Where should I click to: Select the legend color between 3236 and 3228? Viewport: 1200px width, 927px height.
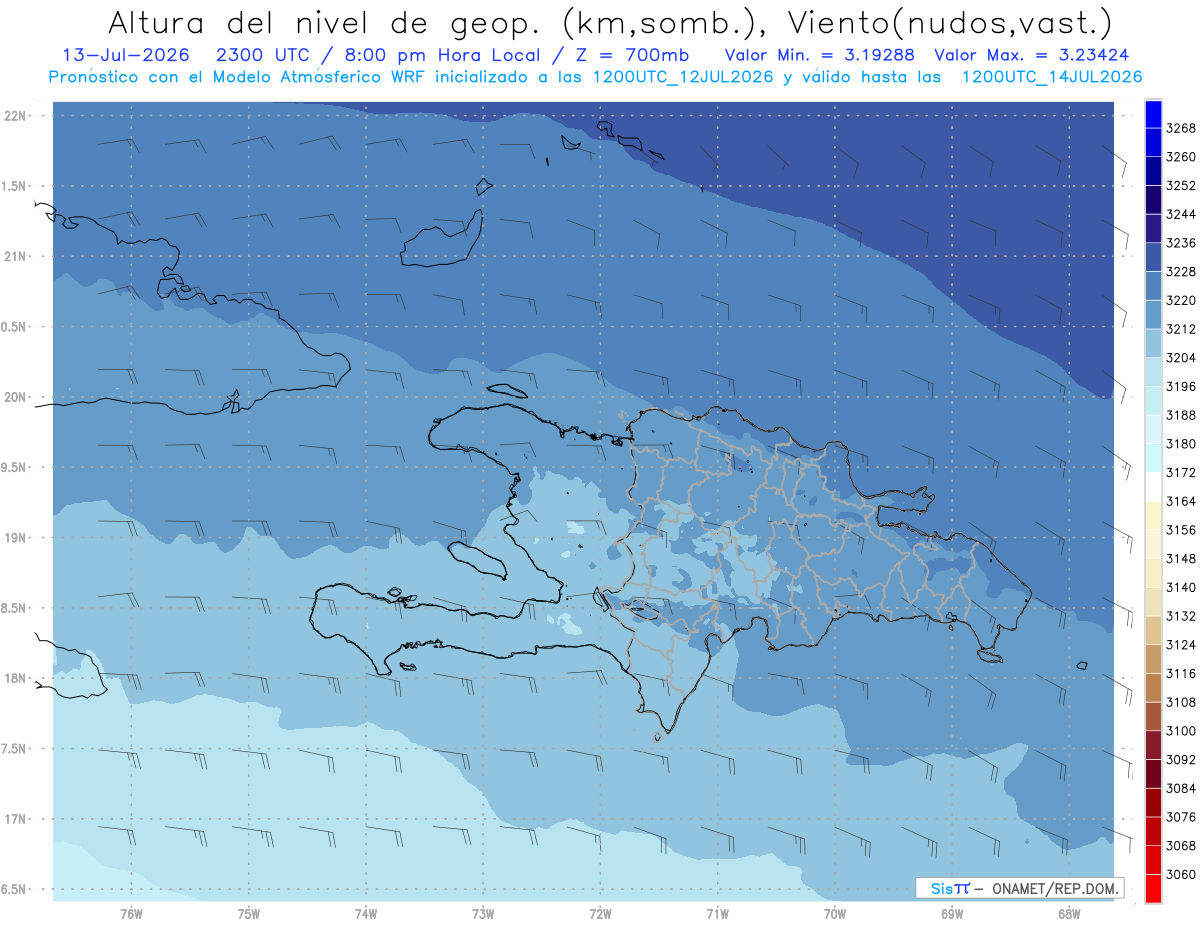point(1153,257)
